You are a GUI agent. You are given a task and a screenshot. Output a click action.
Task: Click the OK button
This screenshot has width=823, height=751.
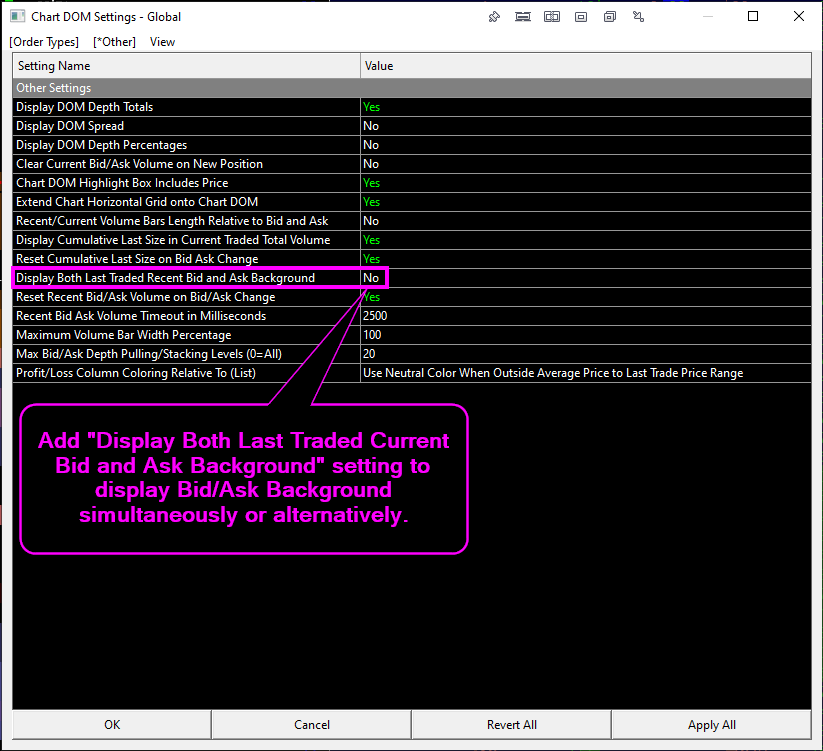[x=112, y=725]
